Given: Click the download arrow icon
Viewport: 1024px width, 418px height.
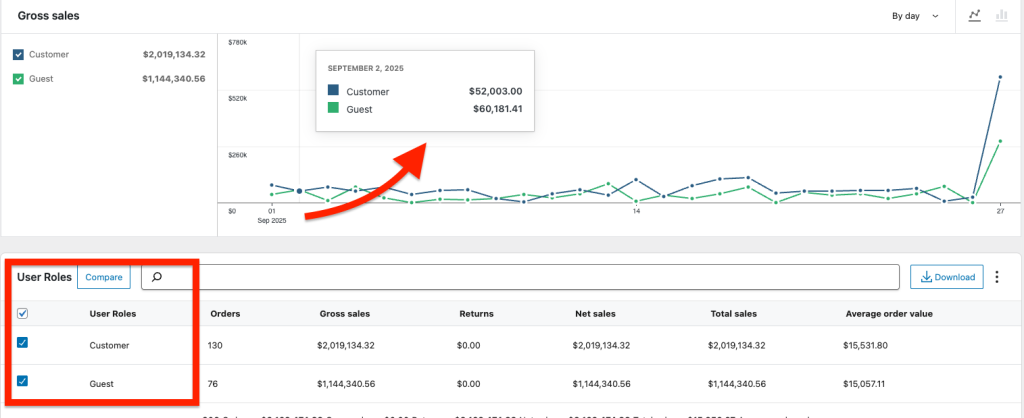Looking at the screenshot, I should click(x=926, y=277).
